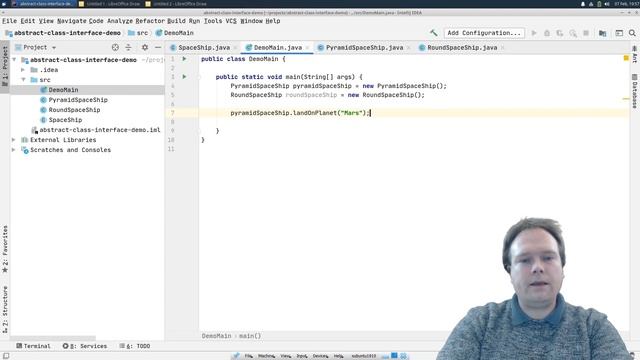This screenshot has height=360, width=640.
Task: Open the Structure side tab
Action: 5,309
